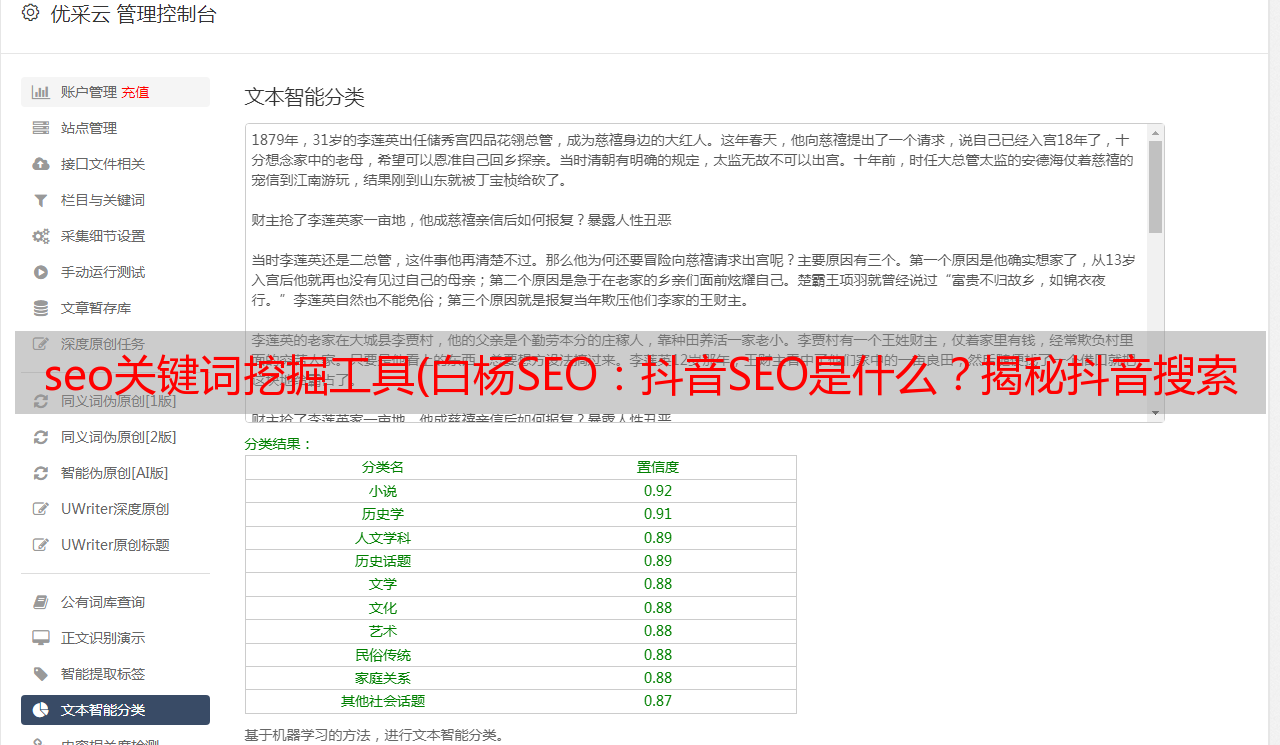Click the edit icon for UWriter深度原创
The height and width of the screenshot is (745, 1280).
click(x=41, y=509)
